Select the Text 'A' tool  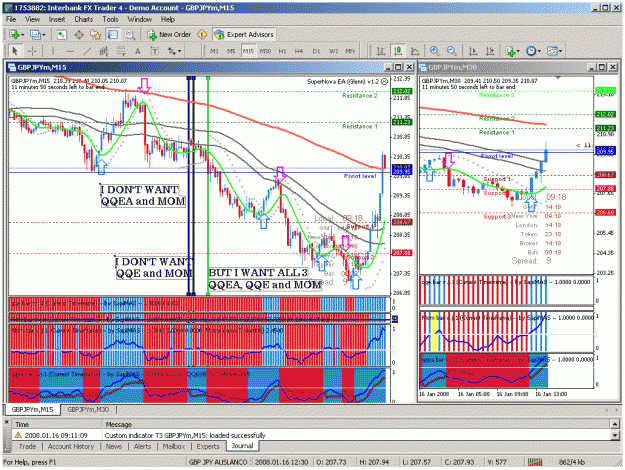[x=138, y=51]
